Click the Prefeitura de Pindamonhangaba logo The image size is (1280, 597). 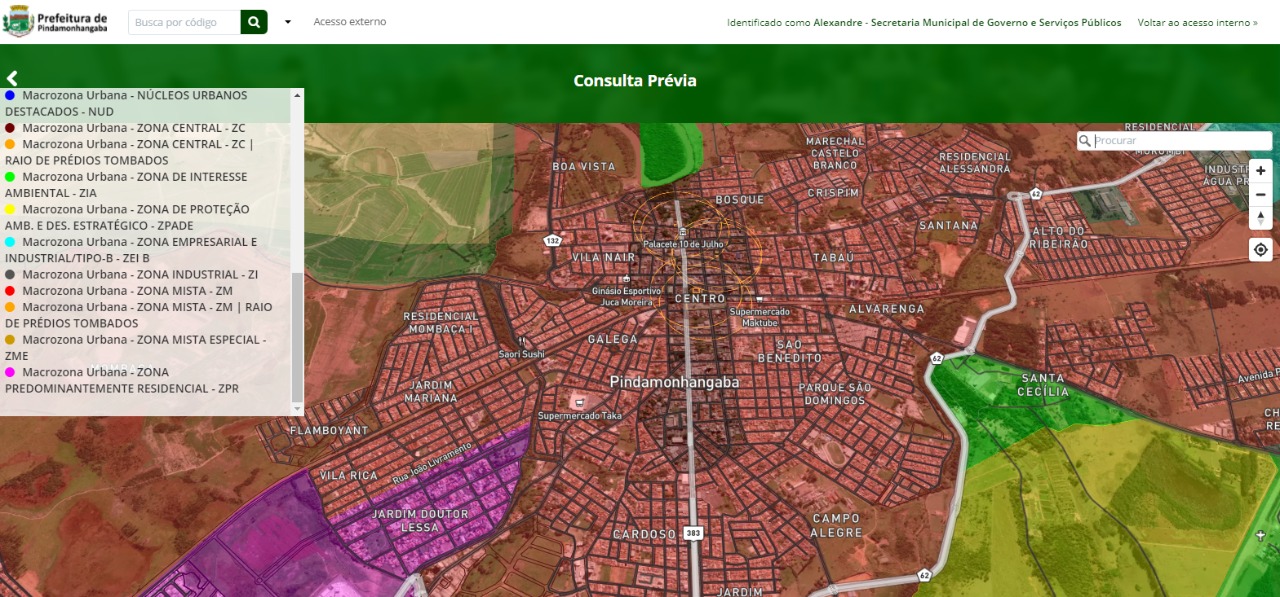click(56, 22)
